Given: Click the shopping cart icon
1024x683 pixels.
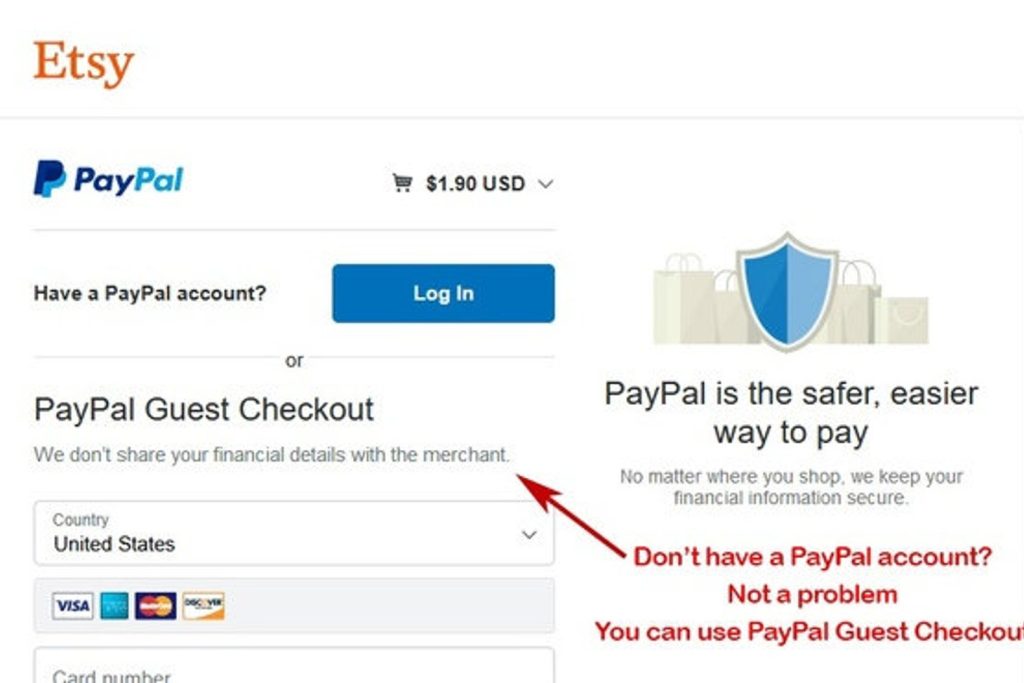Looking at the screenshot, I should coord(402,183).
